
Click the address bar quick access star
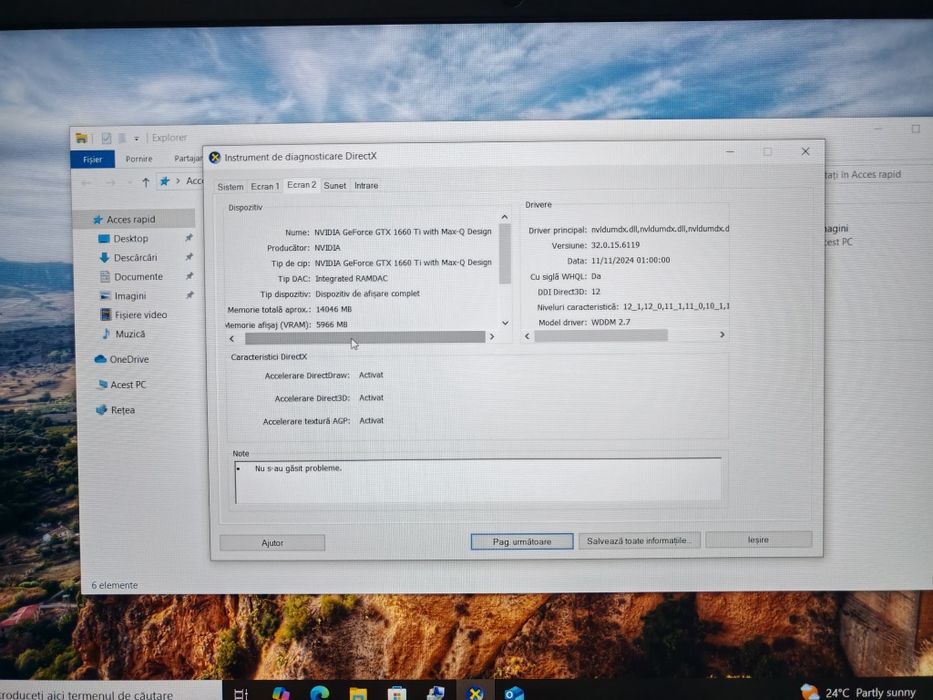[x=165, y=181]
